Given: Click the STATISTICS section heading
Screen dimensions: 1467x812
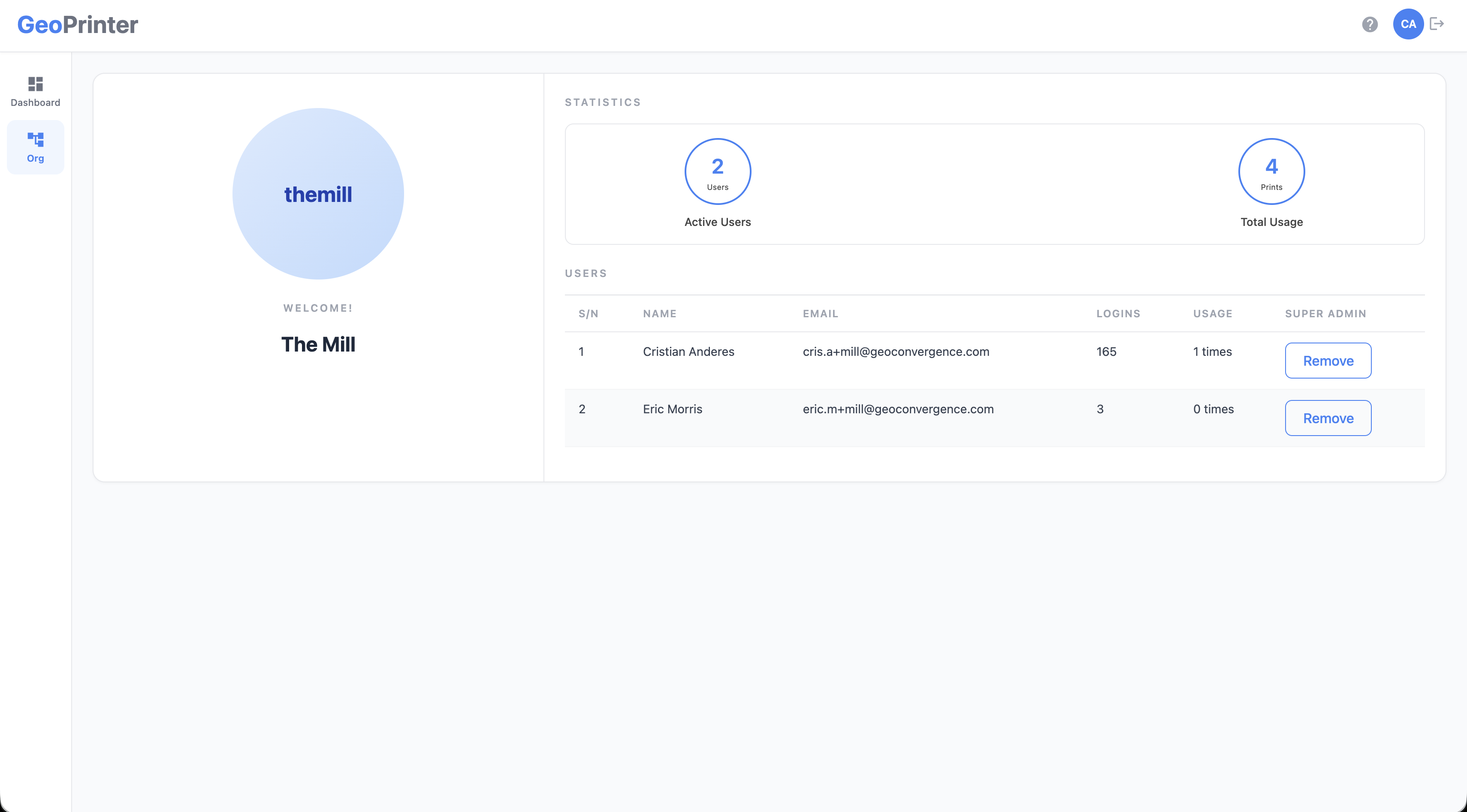Looking at the screenshot, I should 603,102.
